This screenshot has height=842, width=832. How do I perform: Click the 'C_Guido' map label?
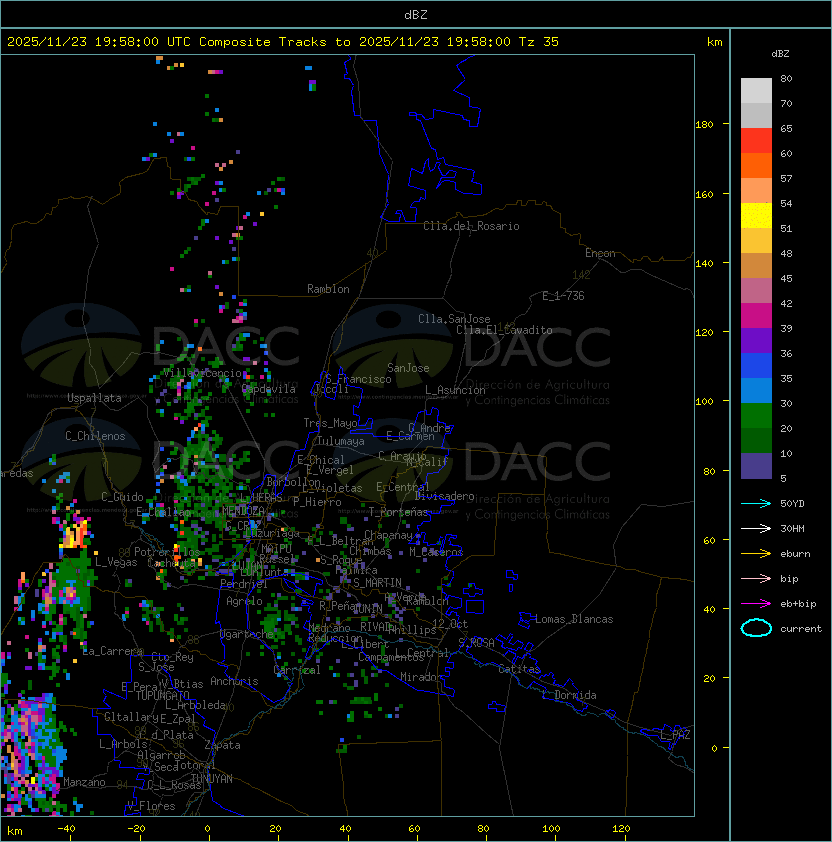(122, 497)
